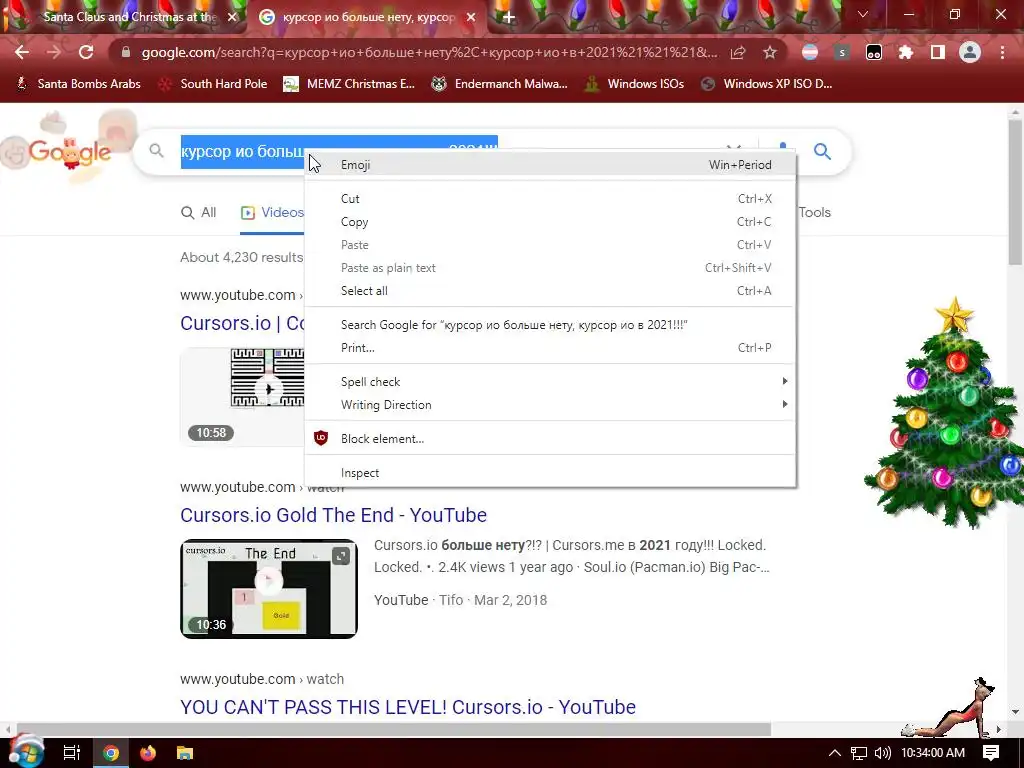Expand the Writing Direction submenu

[x=550, y=405]
